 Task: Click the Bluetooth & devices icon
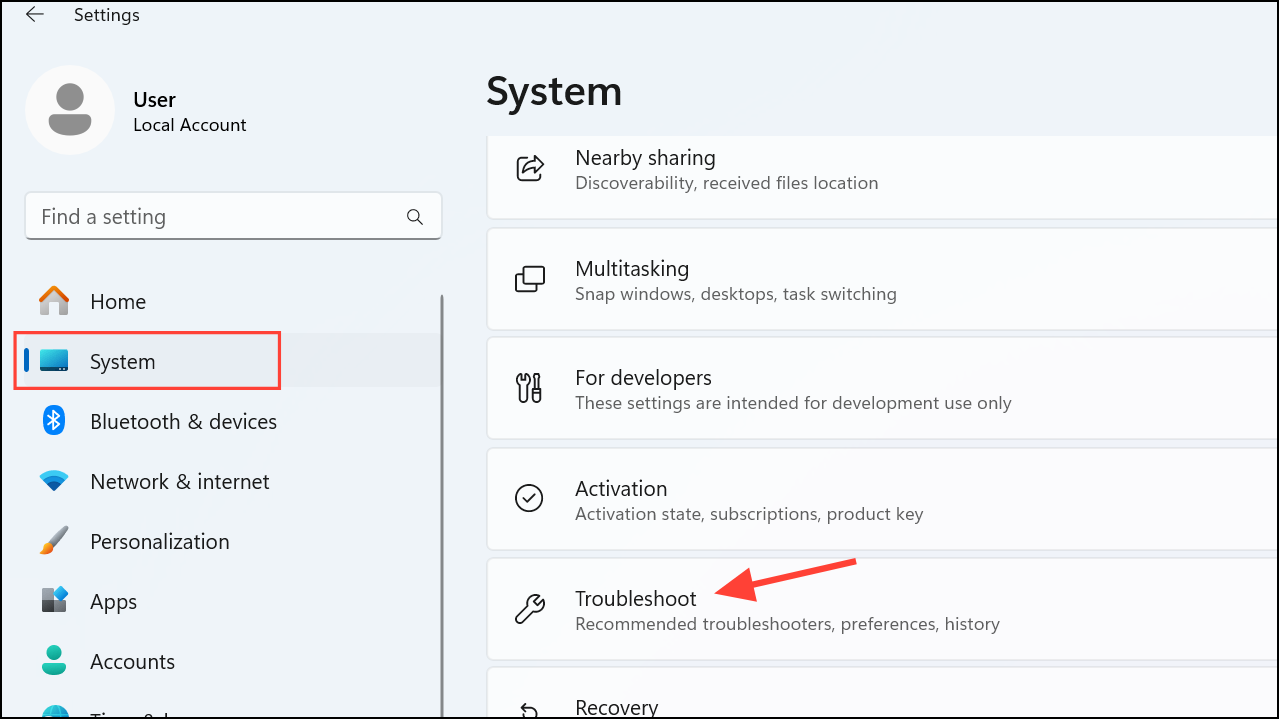[x=52, y=421]
